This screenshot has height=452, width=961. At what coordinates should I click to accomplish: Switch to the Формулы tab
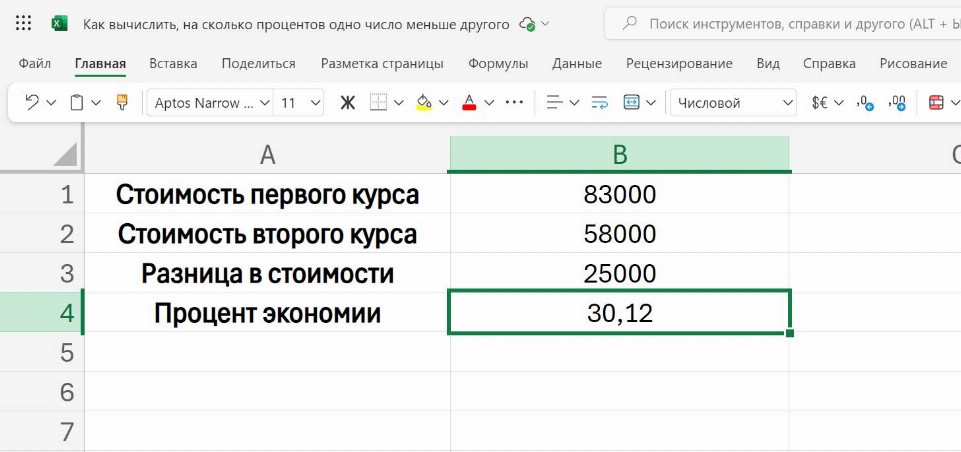[498, 64]
